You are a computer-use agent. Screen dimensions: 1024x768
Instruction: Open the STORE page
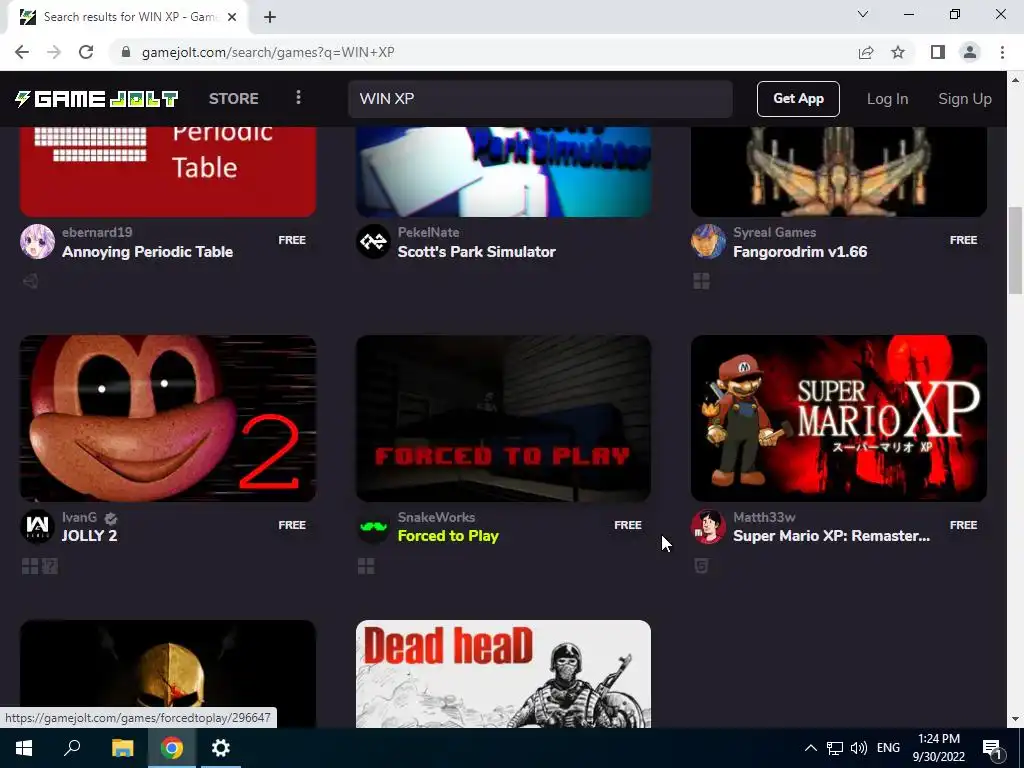pyautogui.click(x=233, y=99)
